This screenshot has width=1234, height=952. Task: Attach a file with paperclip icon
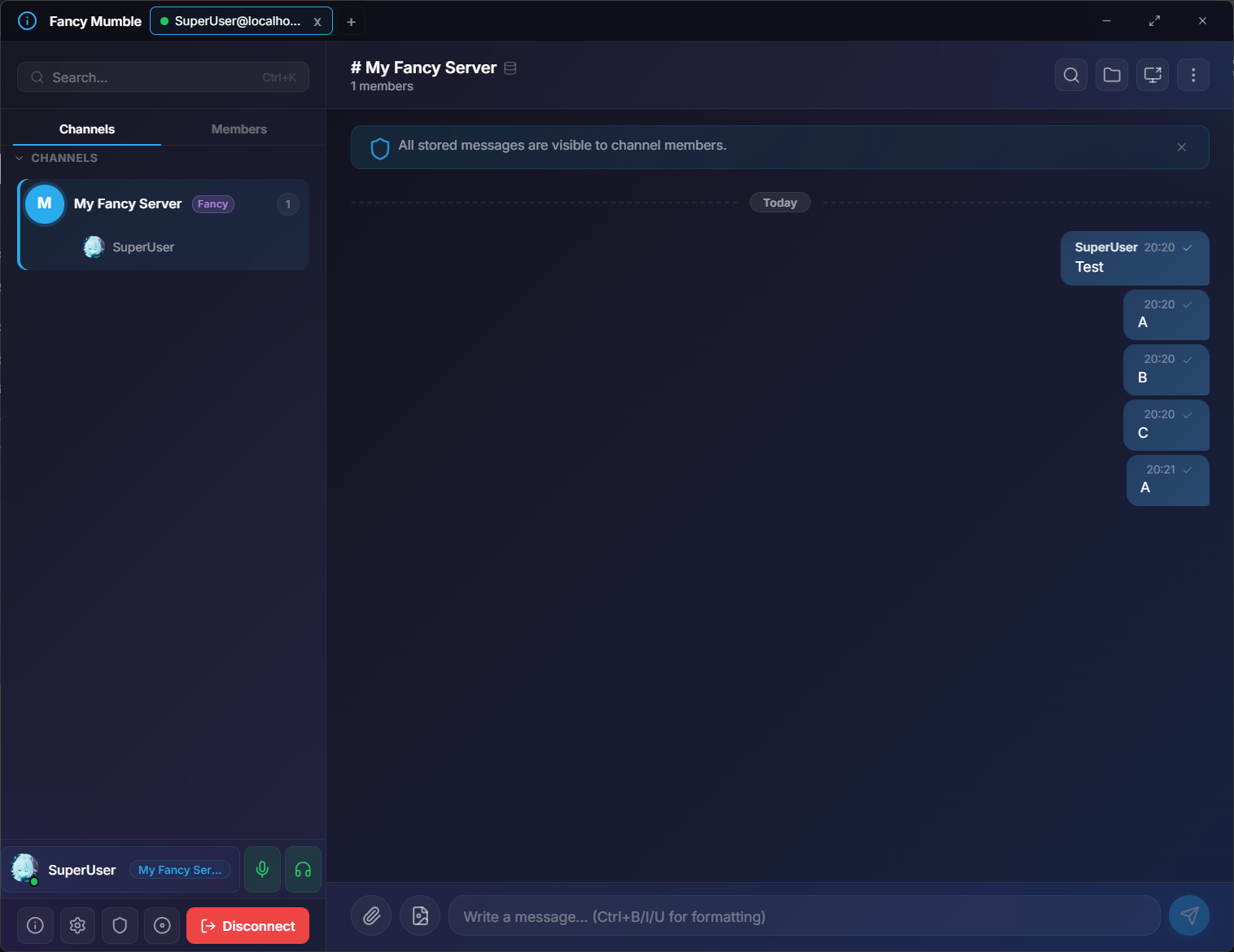(371, 916)
